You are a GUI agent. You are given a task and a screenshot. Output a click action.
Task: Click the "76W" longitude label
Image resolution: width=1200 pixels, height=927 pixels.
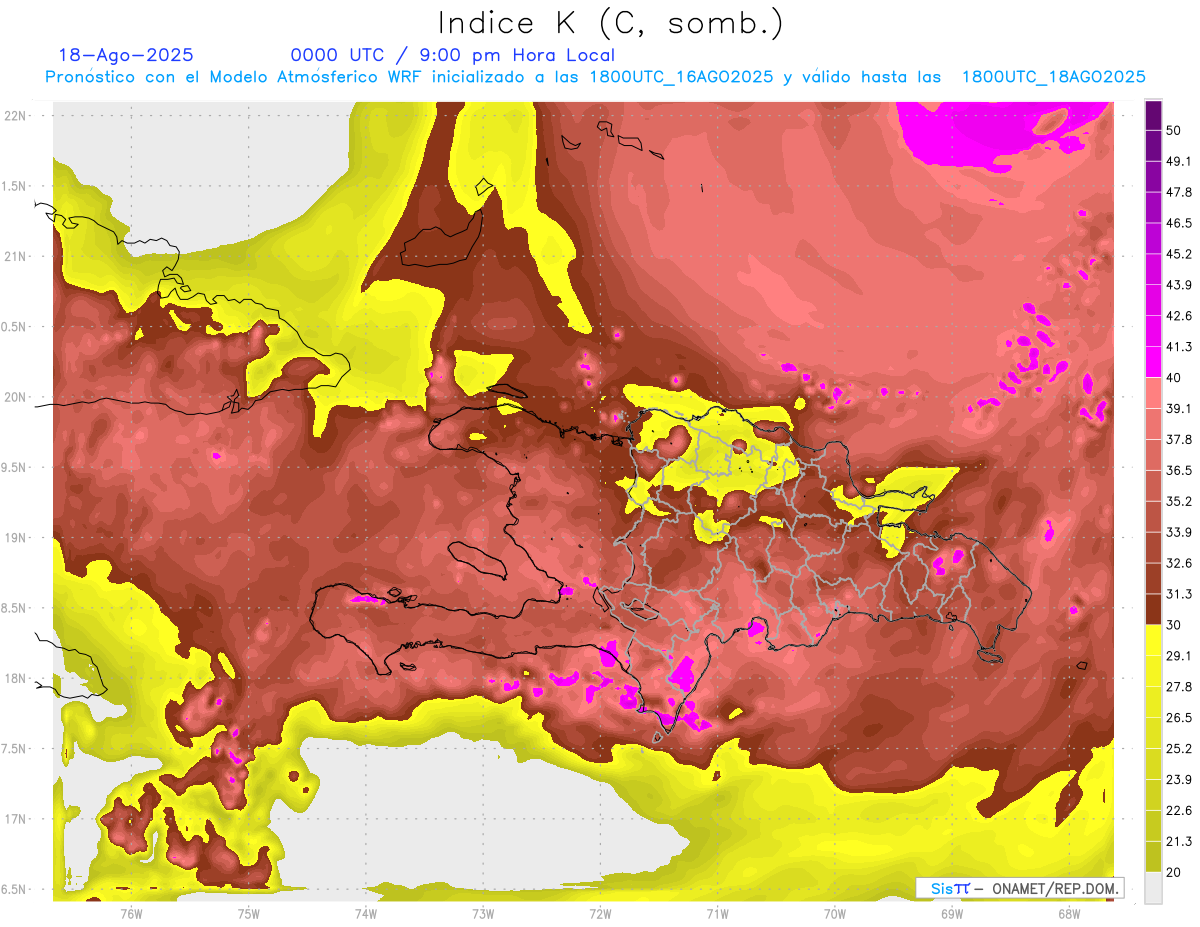pyautogui.click(x=131, y=914)
